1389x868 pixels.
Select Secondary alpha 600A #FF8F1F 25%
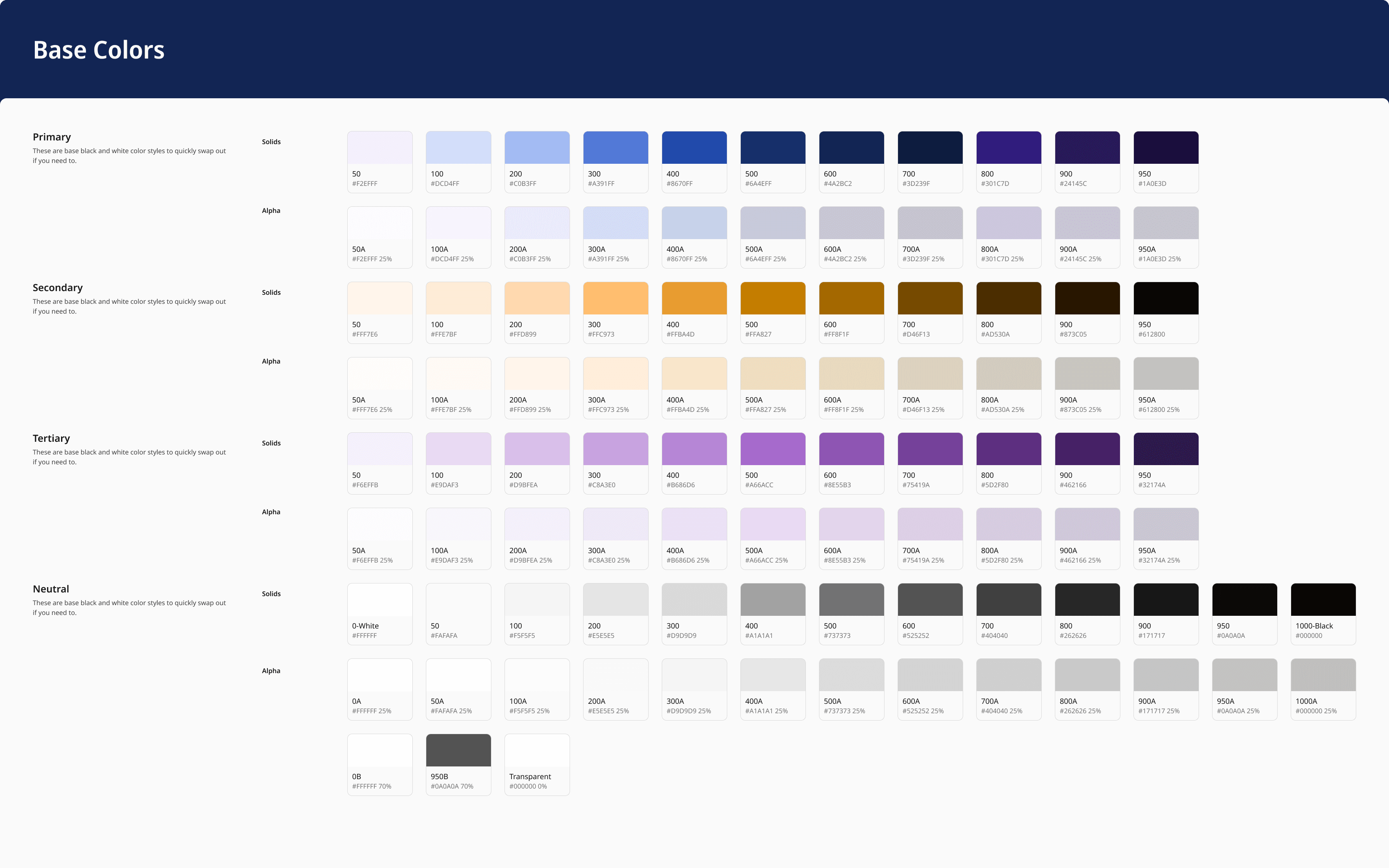point(851,388)
